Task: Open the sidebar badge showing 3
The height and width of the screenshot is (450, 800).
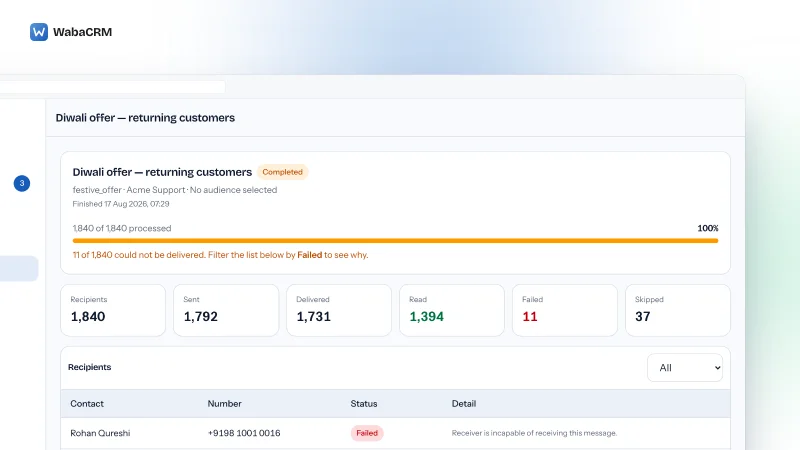Action: click(21, 183)
